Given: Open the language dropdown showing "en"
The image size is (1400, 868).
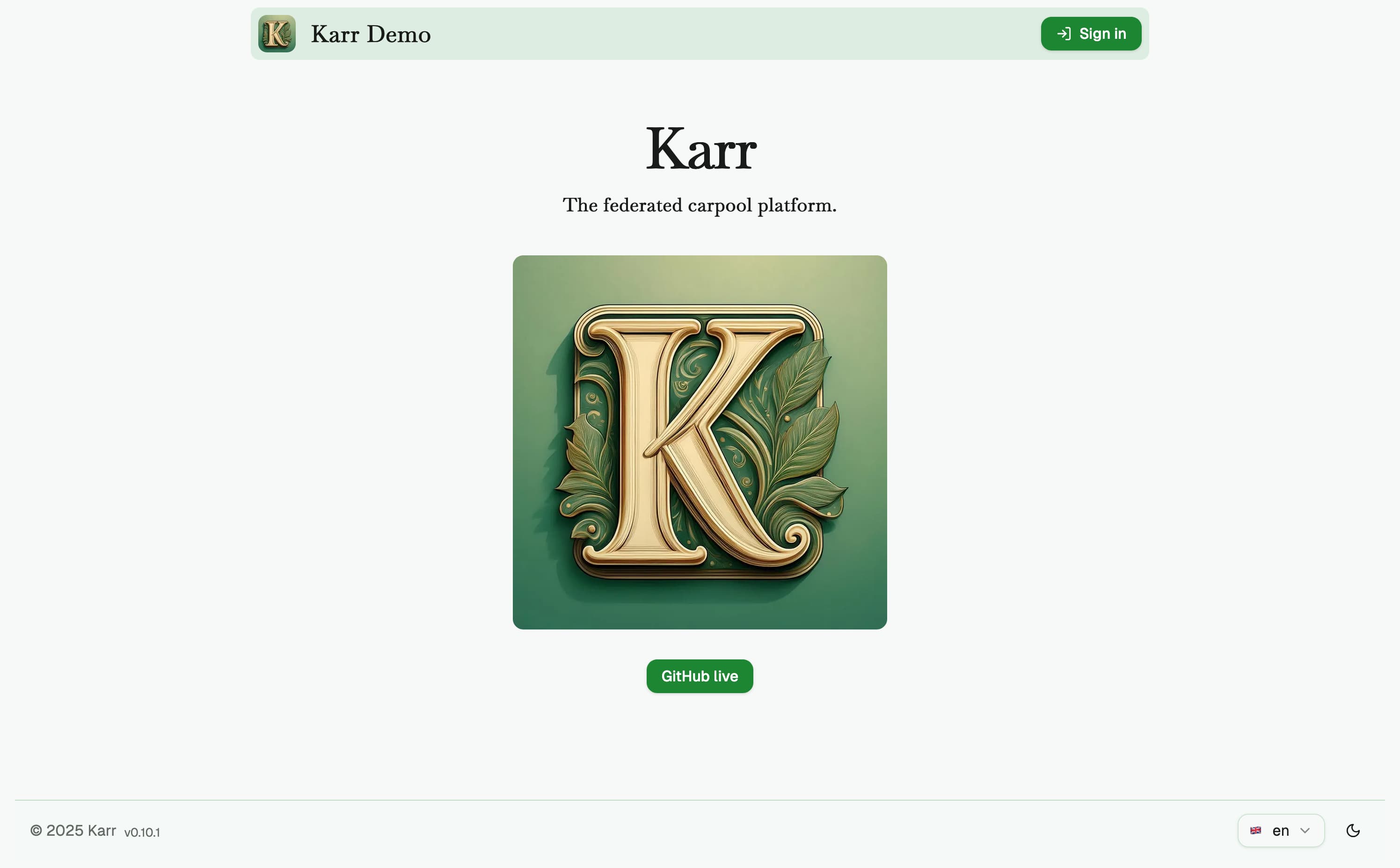Looking at the screenshot, I should click(x=1281, y=830).
